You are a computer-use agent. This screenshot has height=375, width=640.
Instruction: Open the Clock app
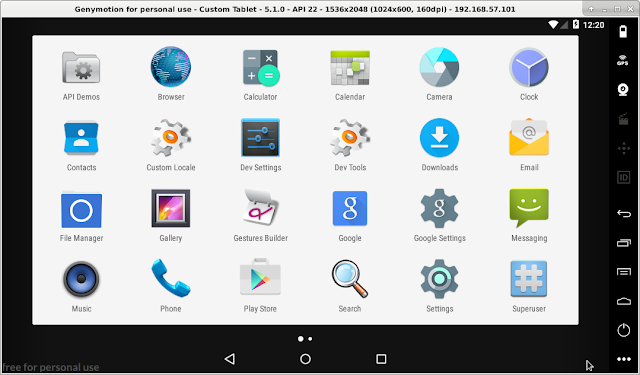click(529, 67)
